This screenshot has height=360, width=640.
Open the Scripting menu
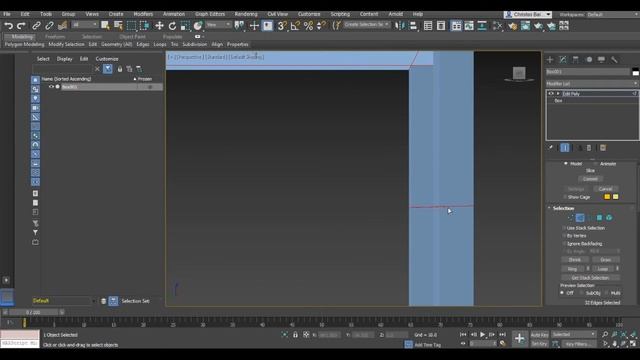point(340,14)
